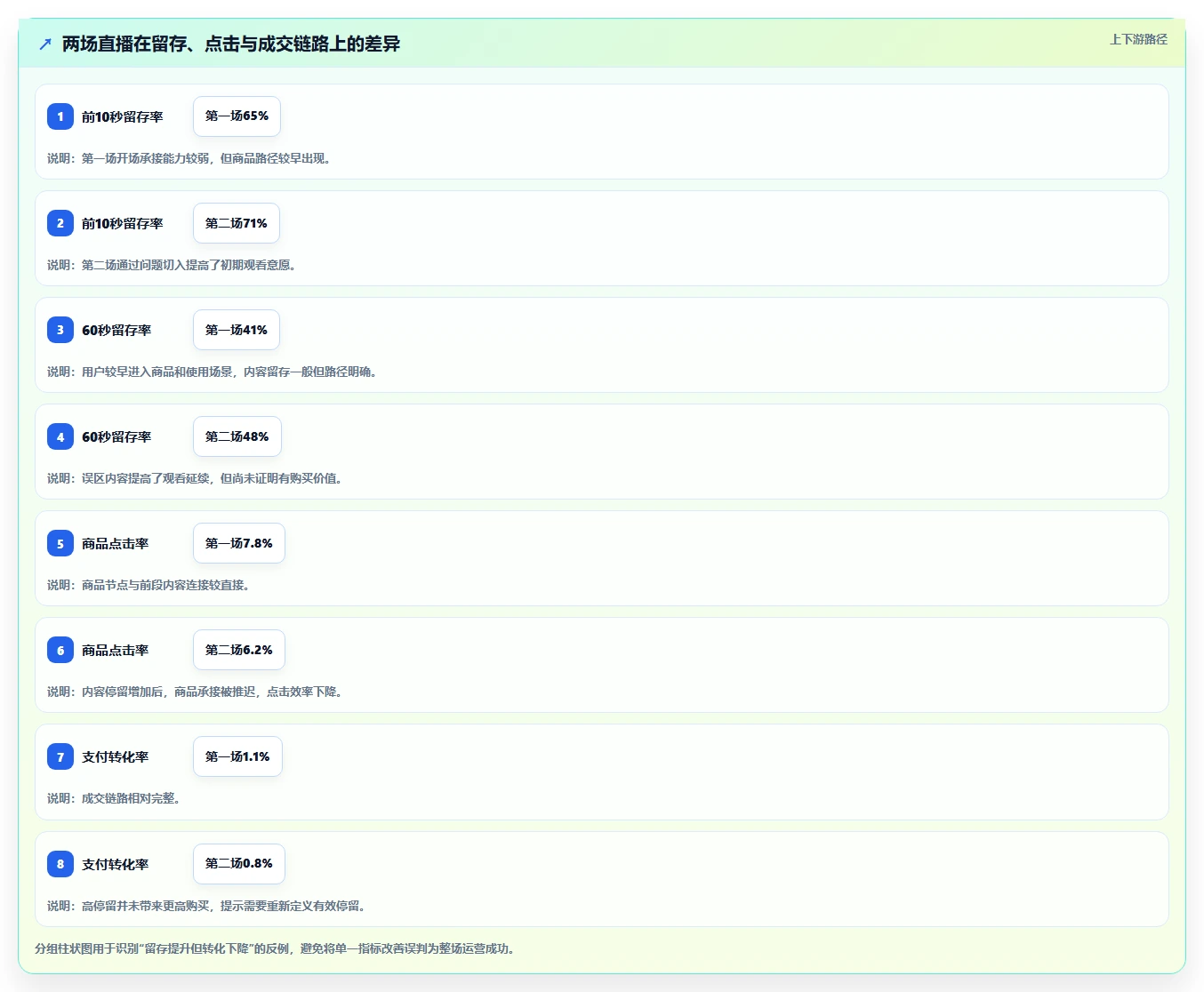Click note 第二场通过问题切入提高了初期观看意愿
Image resolution: width=1204 pixels, height=992 pixels.
pos(173,265)
